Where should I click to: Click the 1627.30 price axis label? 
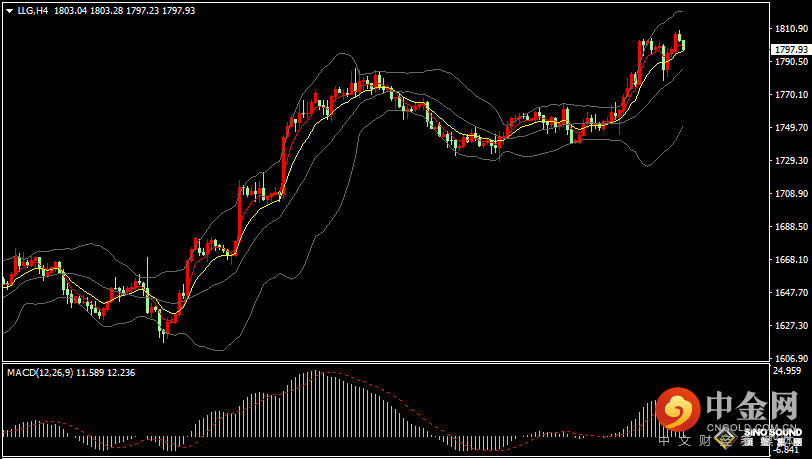(x=790, y=325)
